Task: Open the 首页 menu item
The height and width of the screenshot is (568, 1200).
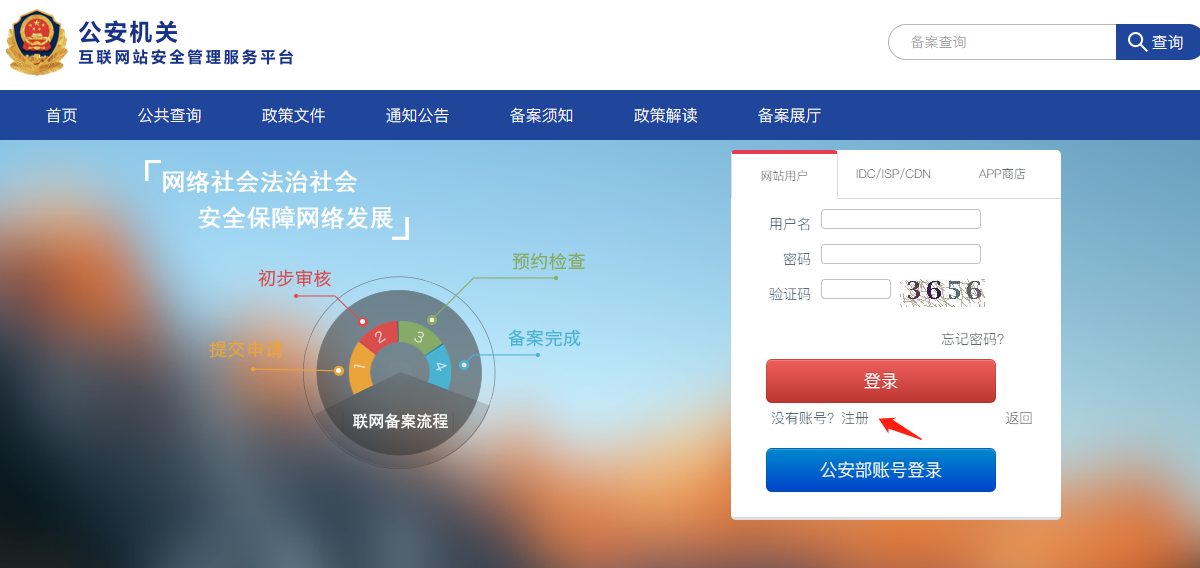Action: tap(62, 115)
